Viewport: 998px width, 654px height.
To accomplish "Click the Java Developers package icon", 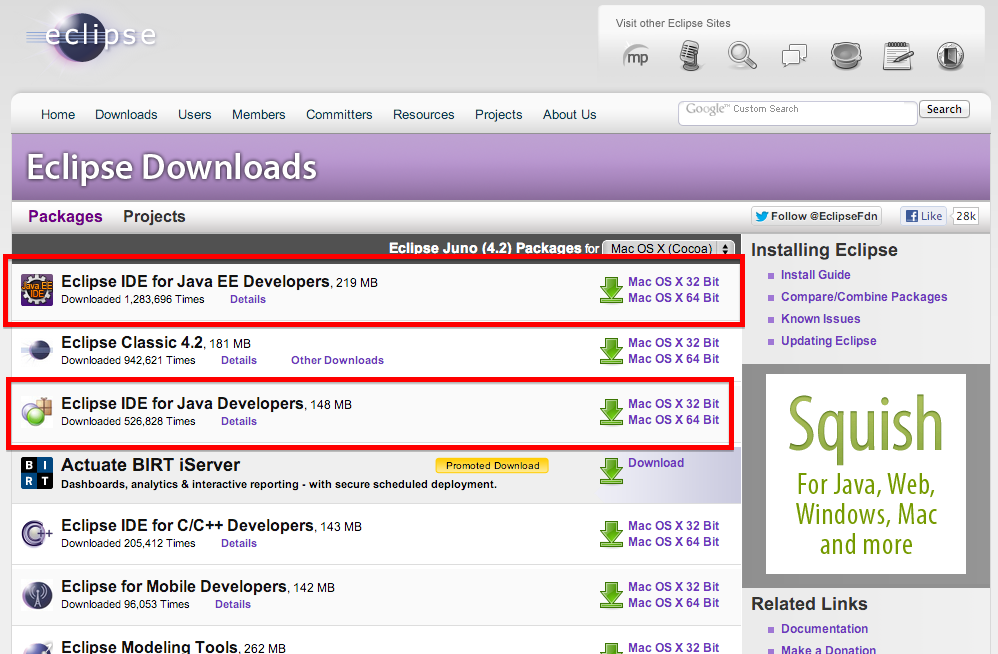I will pyautogui.click(x=37, y=411).
